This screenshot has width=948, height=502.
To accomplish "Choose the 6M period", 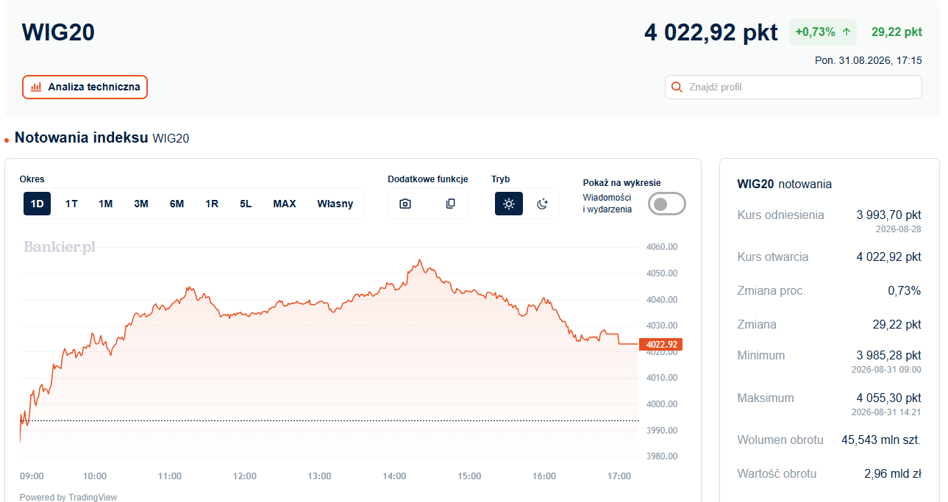I will click(177, 204).
